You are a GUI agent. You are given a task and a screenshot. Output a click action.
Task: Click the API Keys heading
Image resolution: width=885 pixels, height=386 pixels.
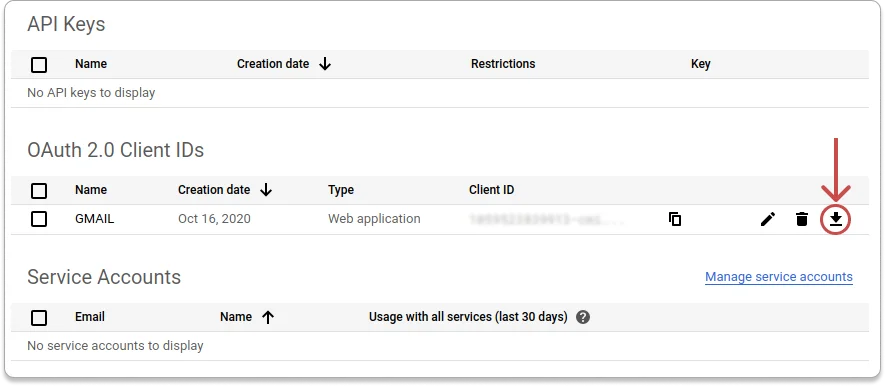66,24
